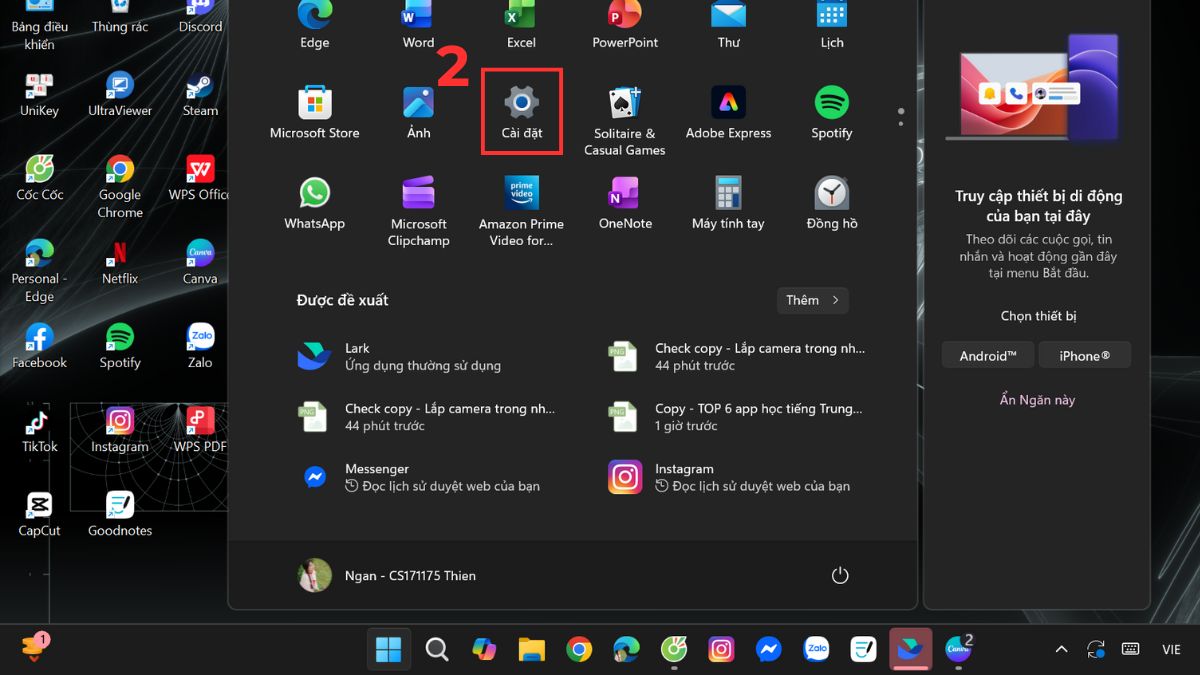The width and height of the screenshot is (1200, 675).
Task: Click the Windows Start button on taskbar
Action: tap(389, 649)
